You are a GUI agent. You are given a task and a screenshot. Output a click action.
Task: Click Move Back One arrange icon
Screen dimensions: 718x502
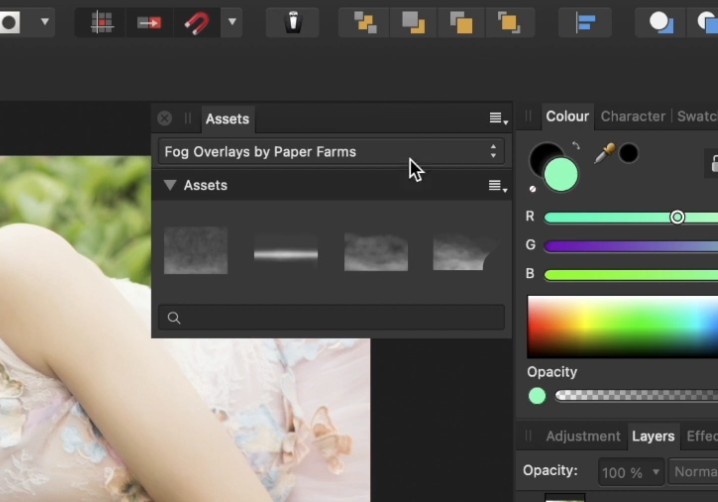coord(413,22)
